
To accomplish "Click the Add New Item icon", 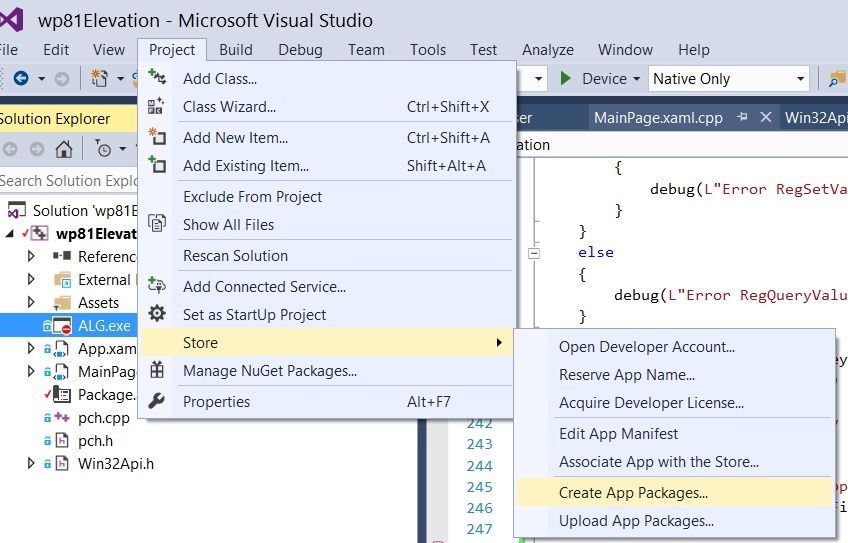I will tap(157, 136).
